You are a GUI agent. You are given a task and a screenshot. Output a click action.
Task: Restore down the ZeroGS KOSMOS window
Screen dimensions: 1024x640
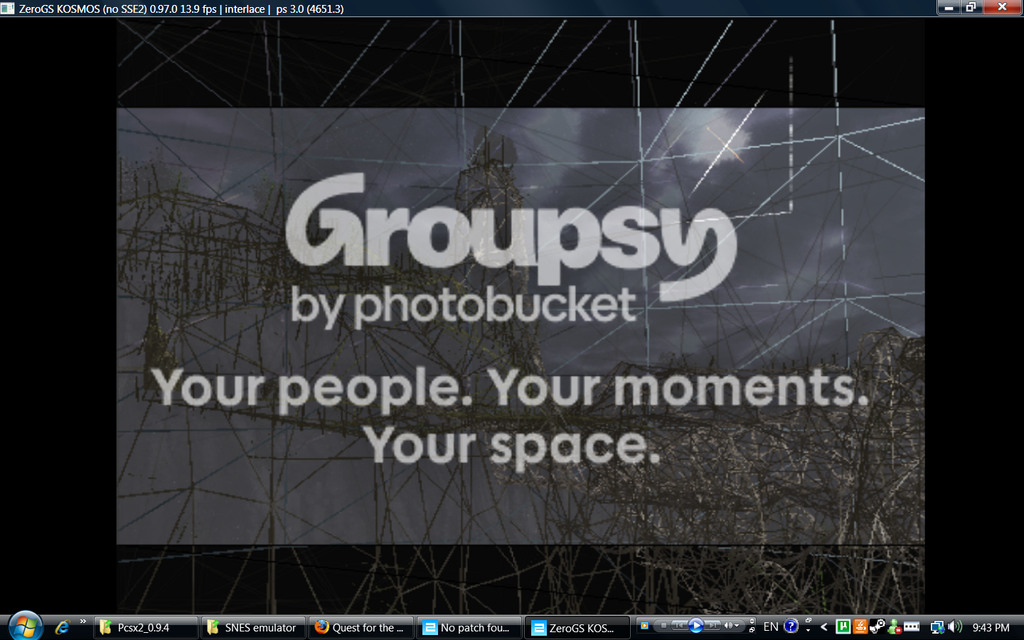coord(970,7)
